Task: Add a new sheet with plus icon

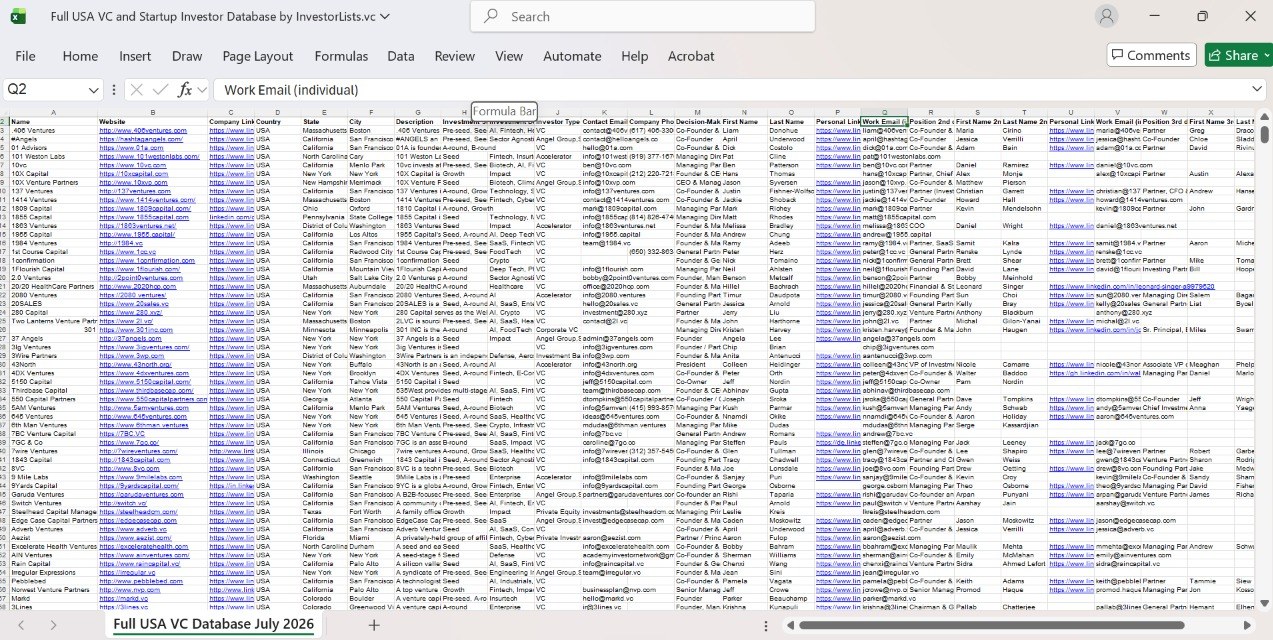Action: tap(373, 625)
